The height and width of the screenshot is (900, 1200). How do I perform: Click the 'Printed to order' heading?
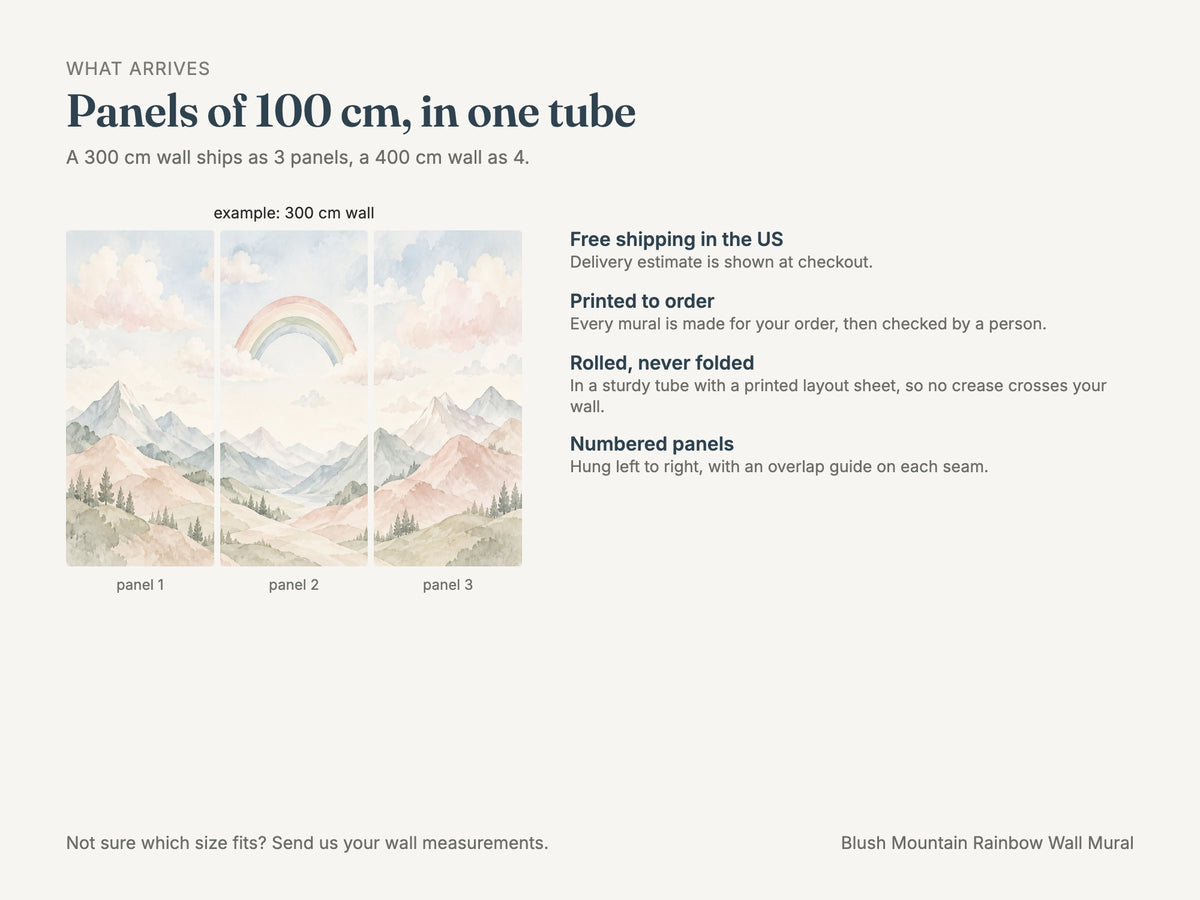(x=642, y=301)
